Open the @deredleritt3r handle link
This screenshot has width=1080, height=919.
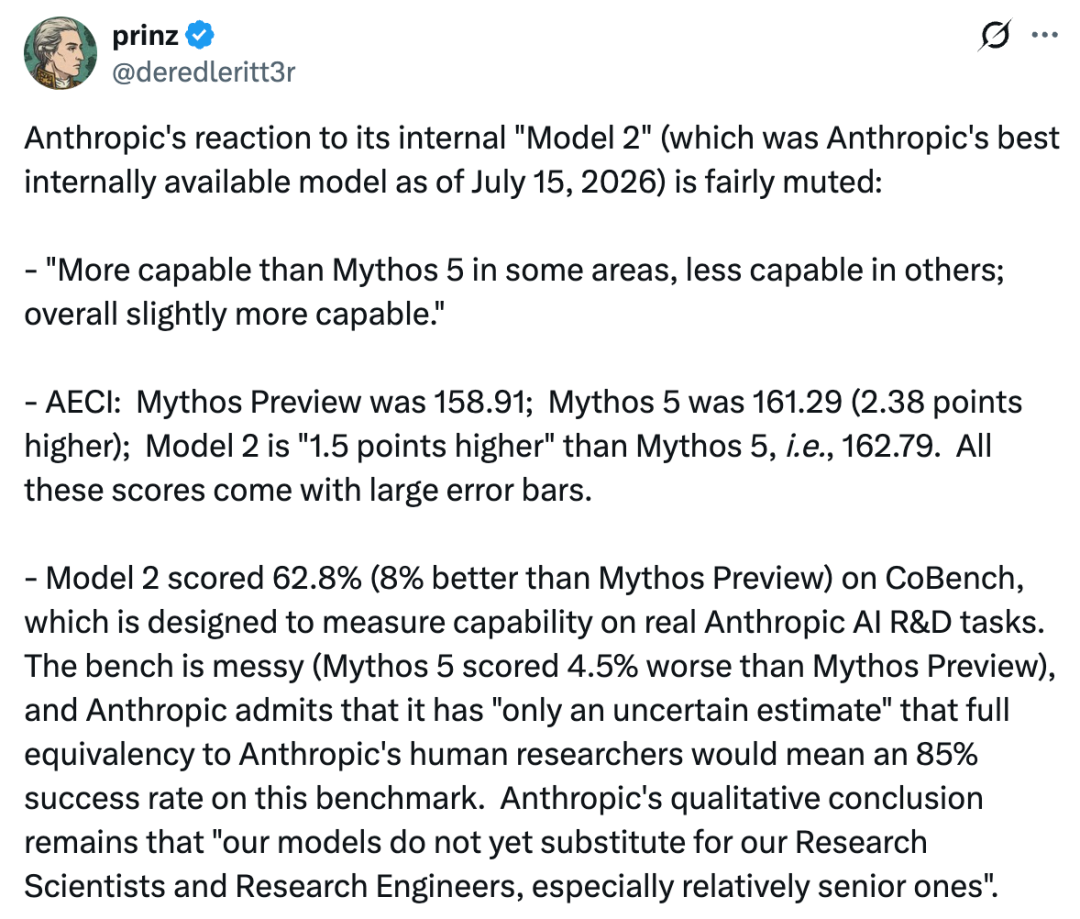(204, 72)
